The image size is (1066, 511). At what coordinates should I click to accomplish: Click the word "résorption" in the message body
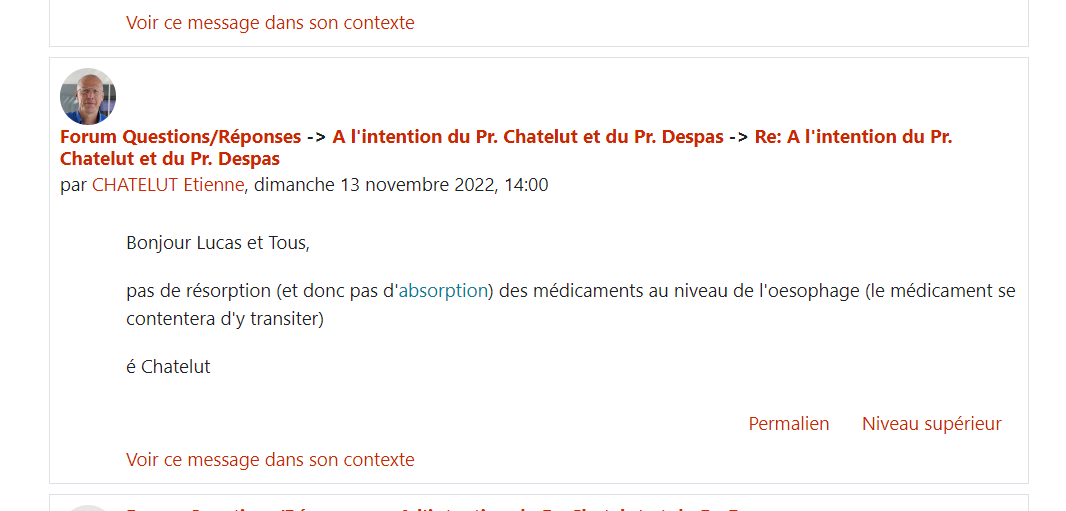[x=228, y=291]
